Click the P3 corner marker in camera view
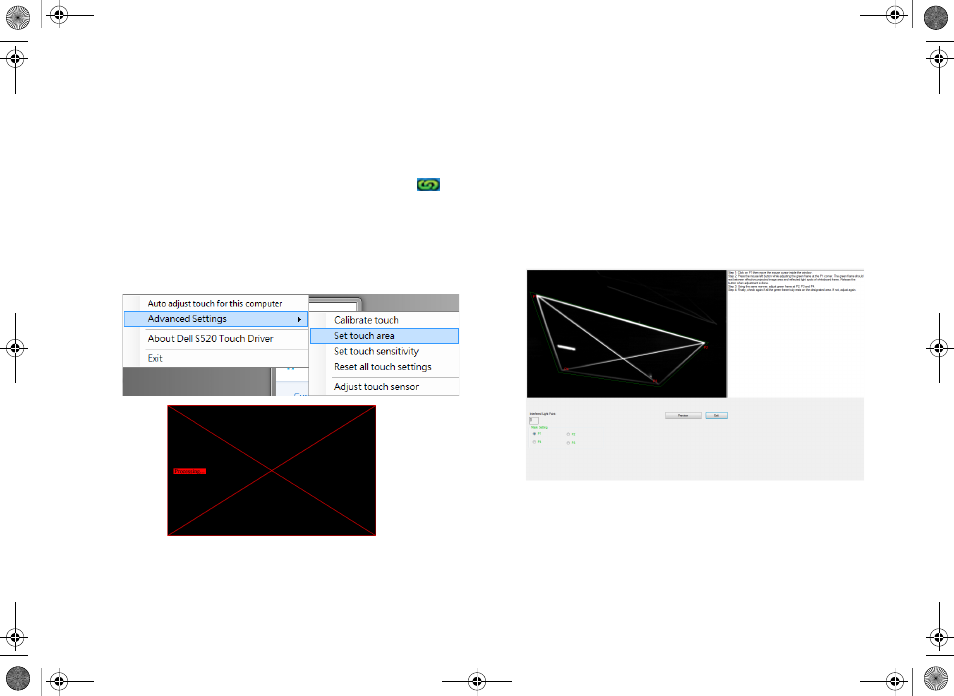Screen dimensions: 954x696 (655, 381)
